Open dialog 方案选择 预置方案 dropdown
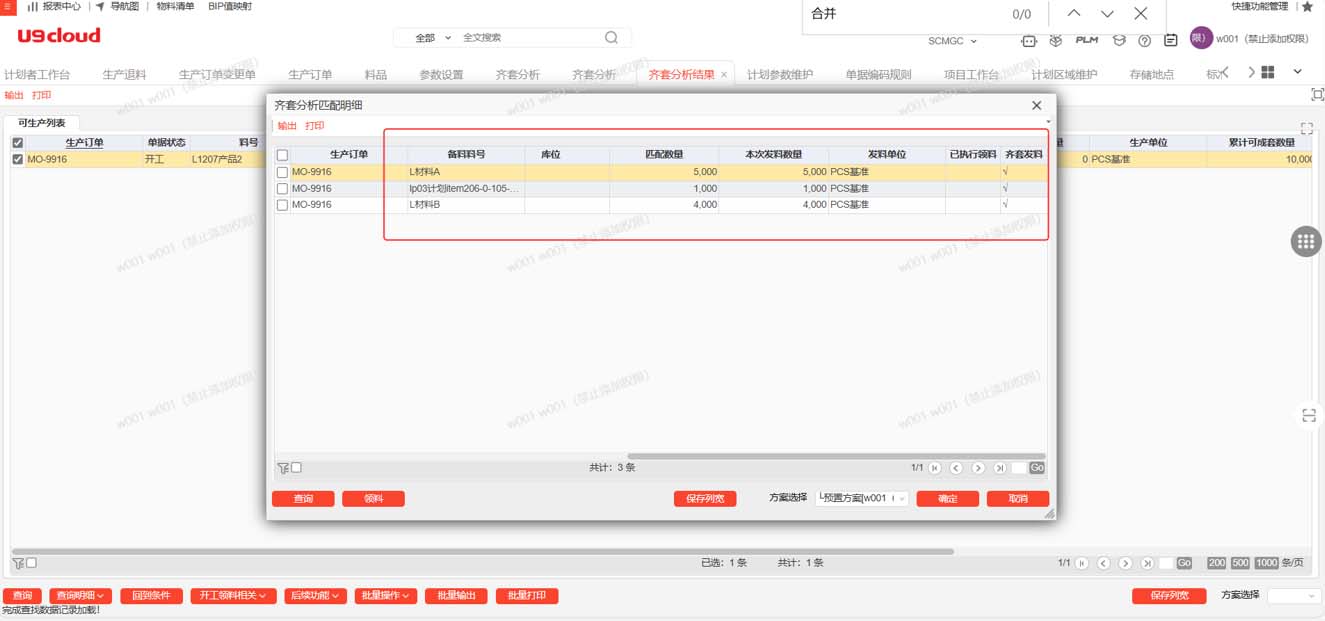Screen dimensions: 1325x621 pos(862,498)
